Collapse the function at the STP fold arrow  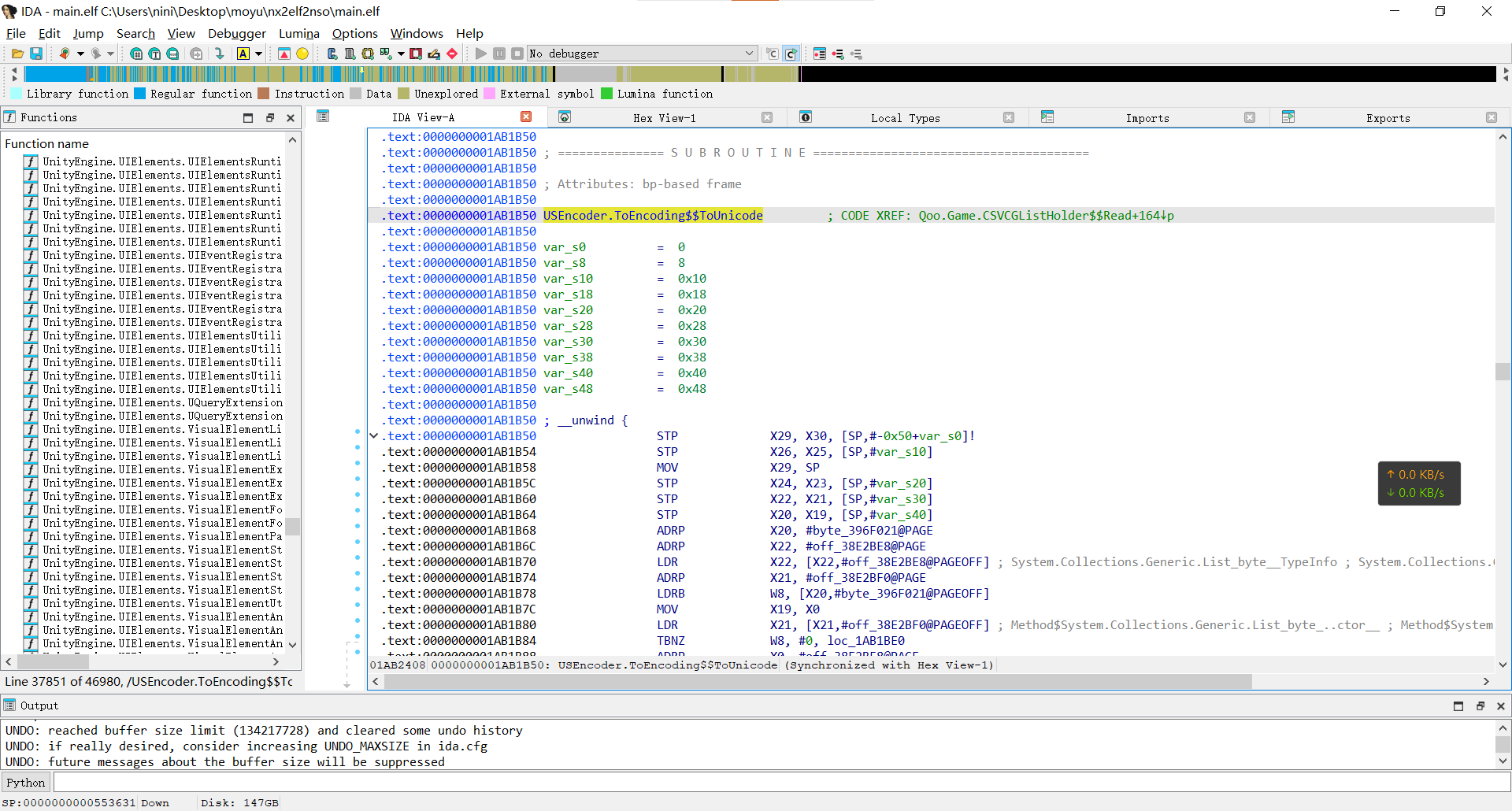(x=373, y=436)
